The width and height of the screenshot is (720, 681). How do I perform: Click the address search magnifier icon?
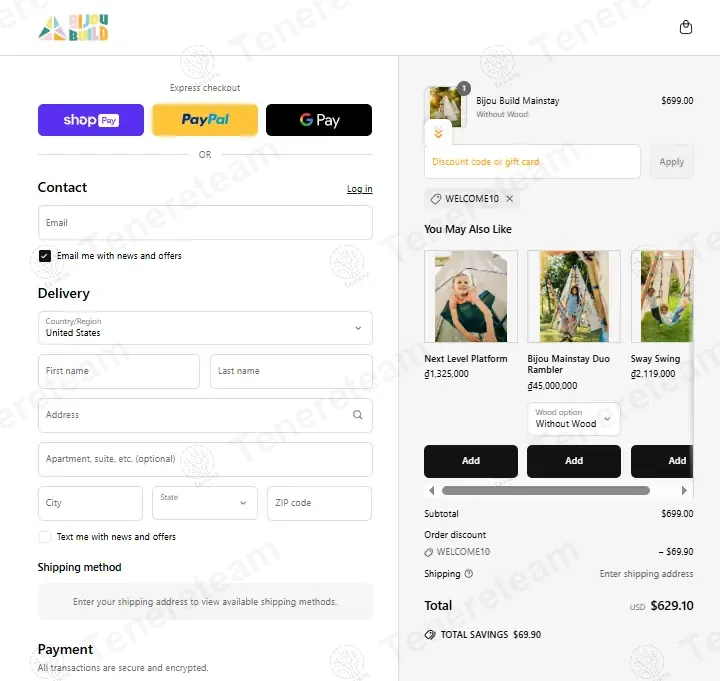coord(357,415)
